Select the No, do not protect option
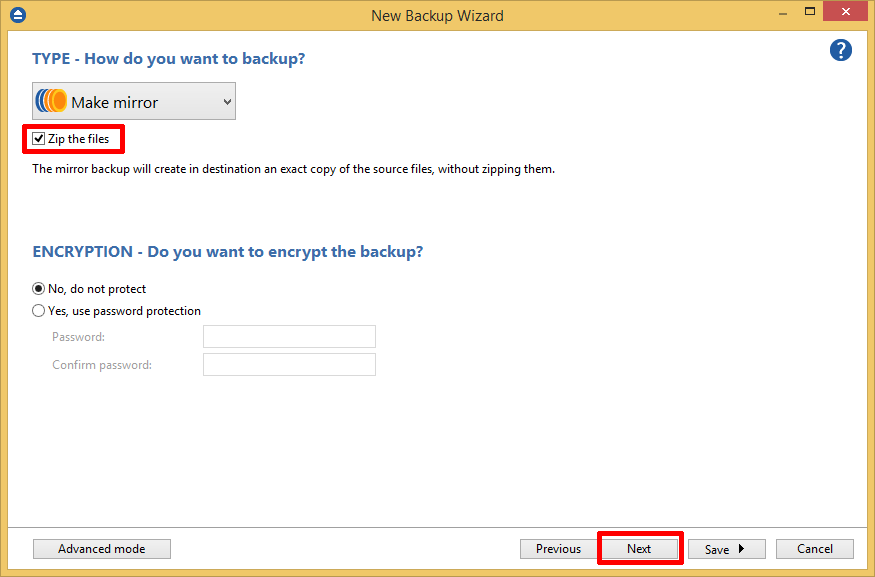This screenshot has width=875, height=577. click(37, 288)
